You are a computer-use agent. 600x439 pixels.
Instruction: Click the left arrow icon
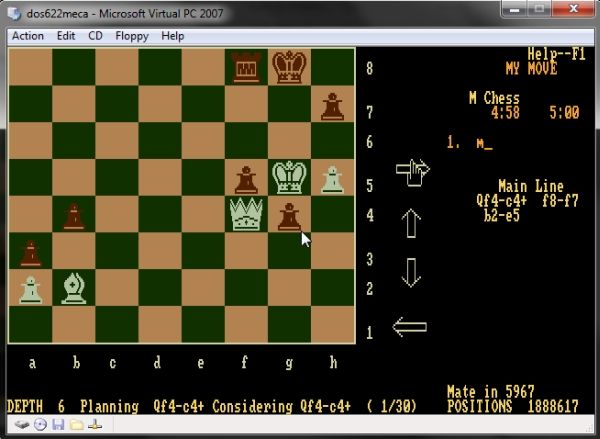409,327
